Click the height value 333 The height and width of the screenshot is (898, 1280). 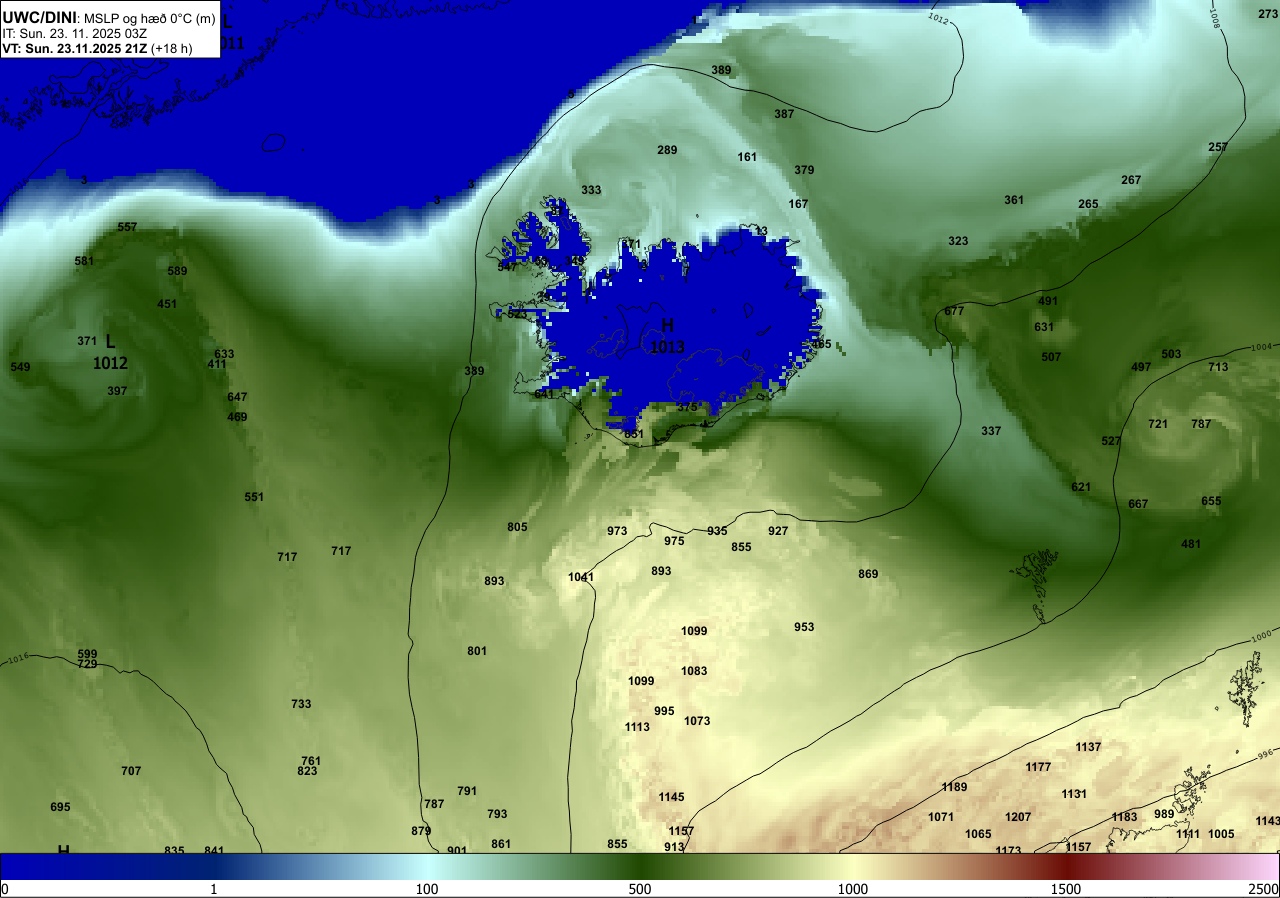(592, 190)
